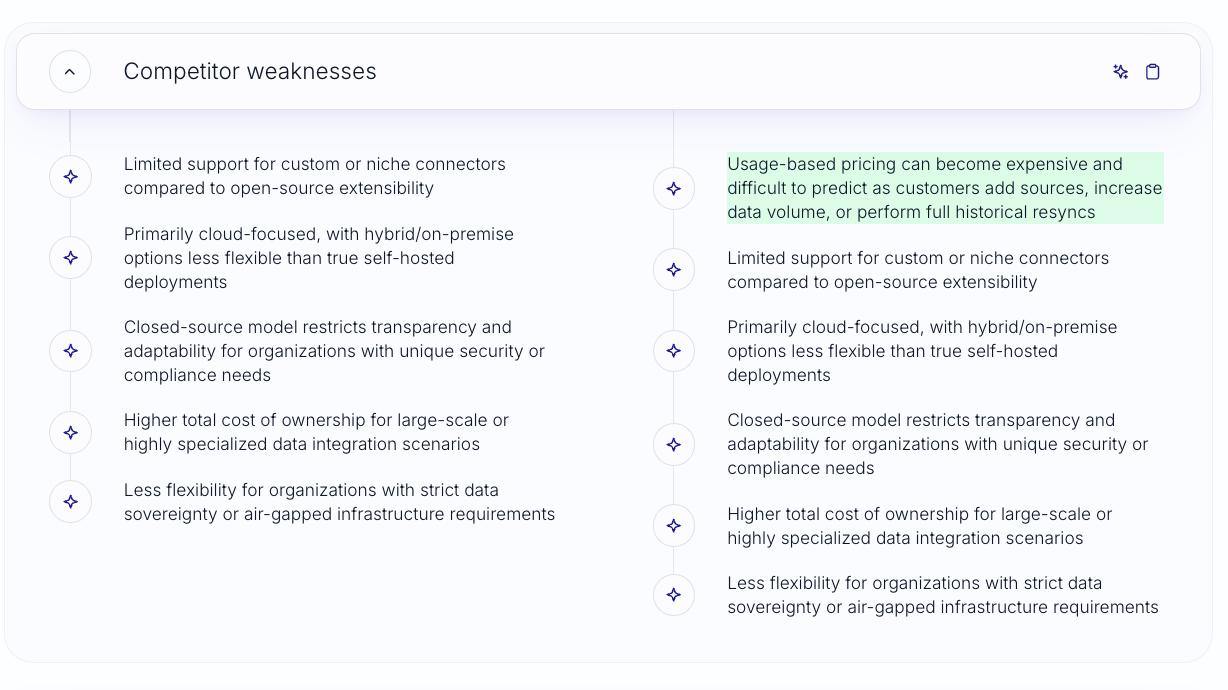Click sparkle icon beside right 'Closed-source model' item
Screen dimensions: 1228x690
674,444
